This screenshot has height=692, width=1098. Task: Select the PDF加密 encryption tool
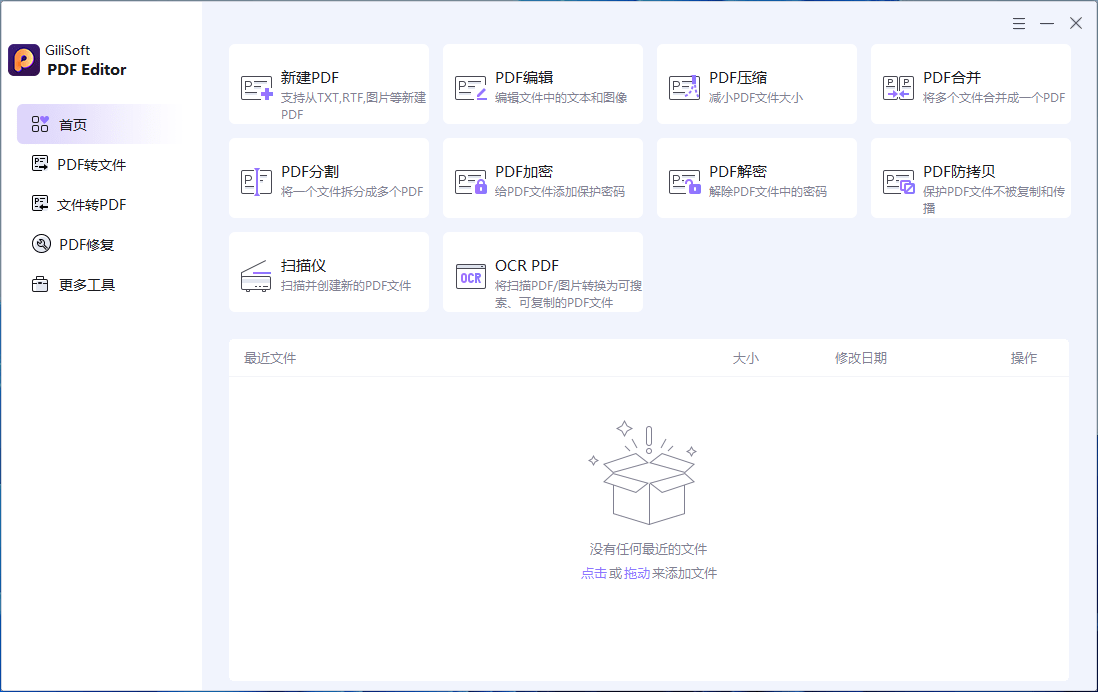[543, 177]
